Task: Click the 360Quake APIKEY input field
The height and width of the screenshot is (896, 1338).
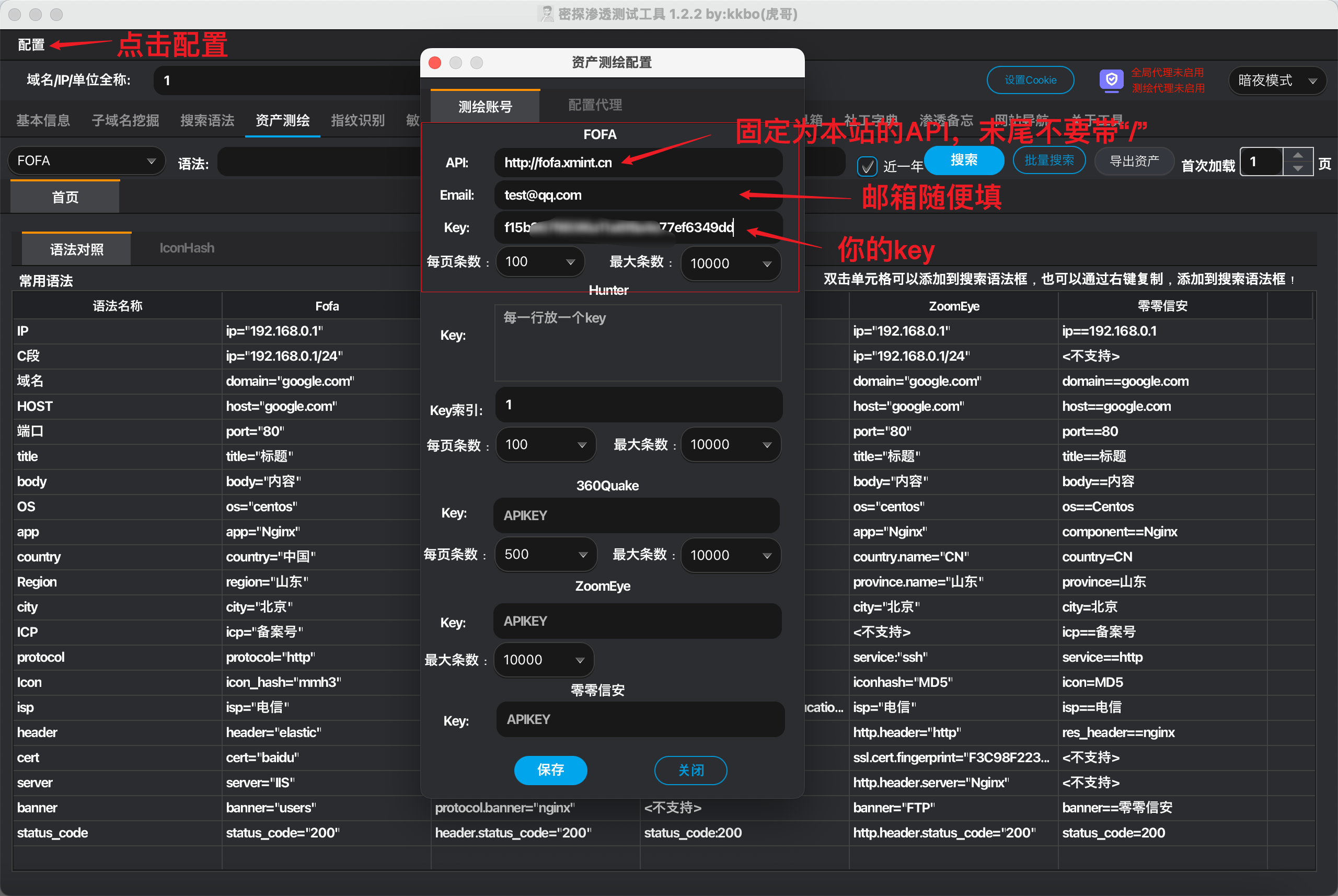Action: point(637,515)
